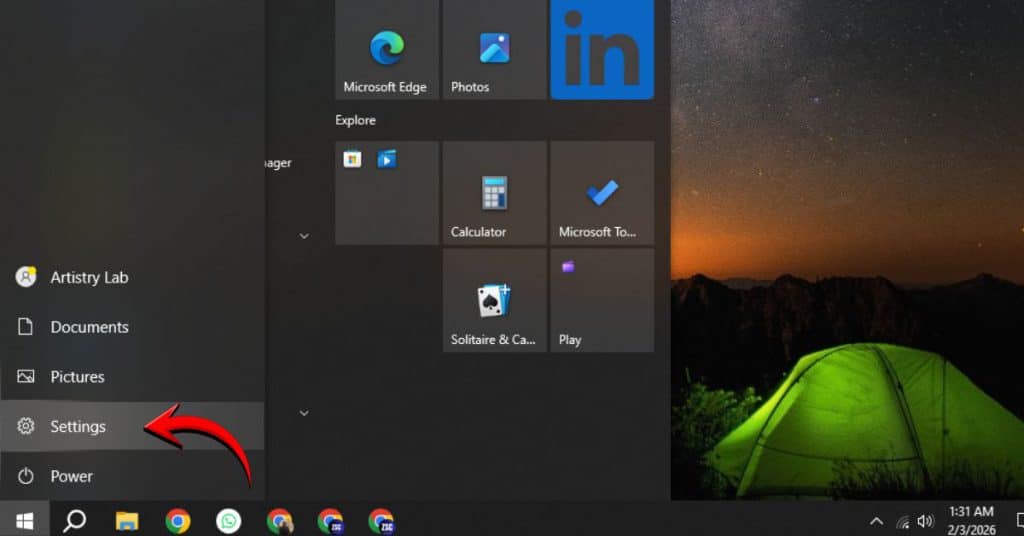Open the Play folder tile
Screen dimensions: 1024x536
point(602,301)
